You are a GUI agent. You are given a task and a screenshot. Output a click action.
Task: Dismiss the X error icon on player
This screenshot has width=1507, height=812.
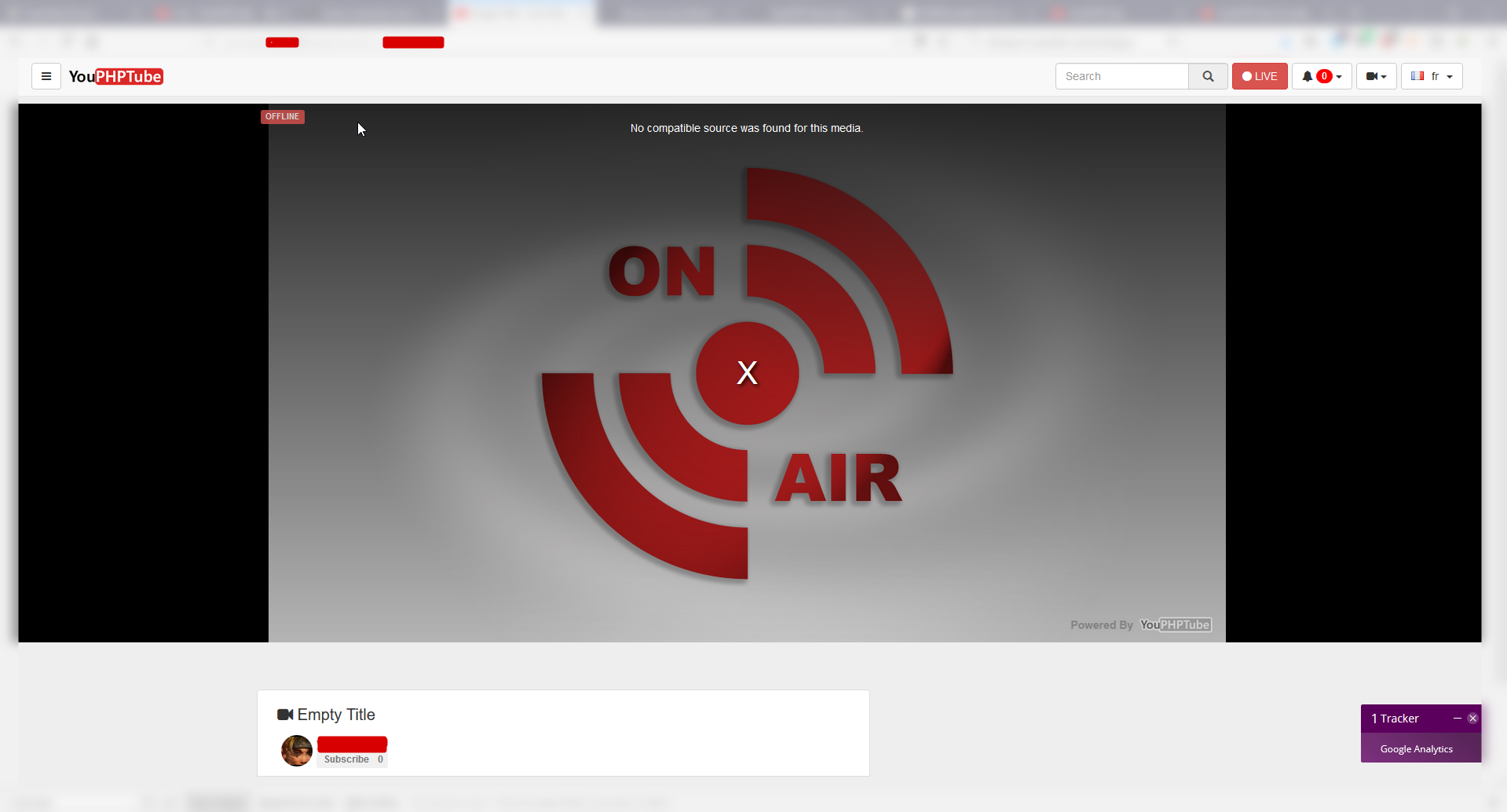pyautogui.click(x=748, y=372)
